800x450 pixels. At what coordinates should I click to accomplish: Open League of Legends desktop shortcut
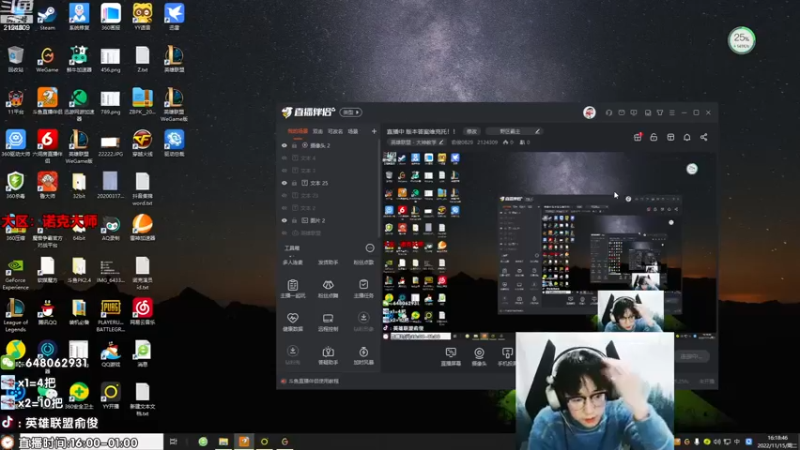click(x=15, y=315)
